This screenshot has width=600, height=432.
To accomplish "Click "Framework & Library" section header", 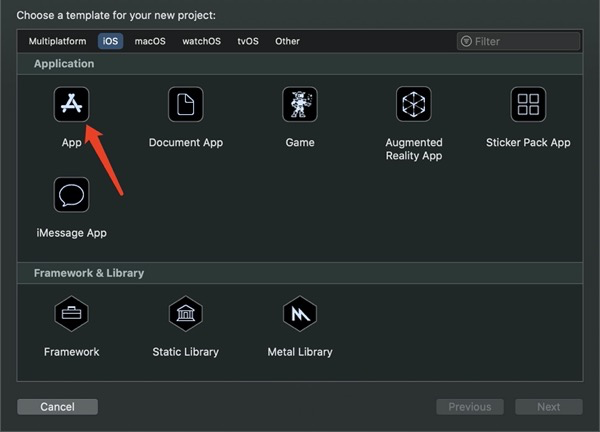I will [89, 273].
